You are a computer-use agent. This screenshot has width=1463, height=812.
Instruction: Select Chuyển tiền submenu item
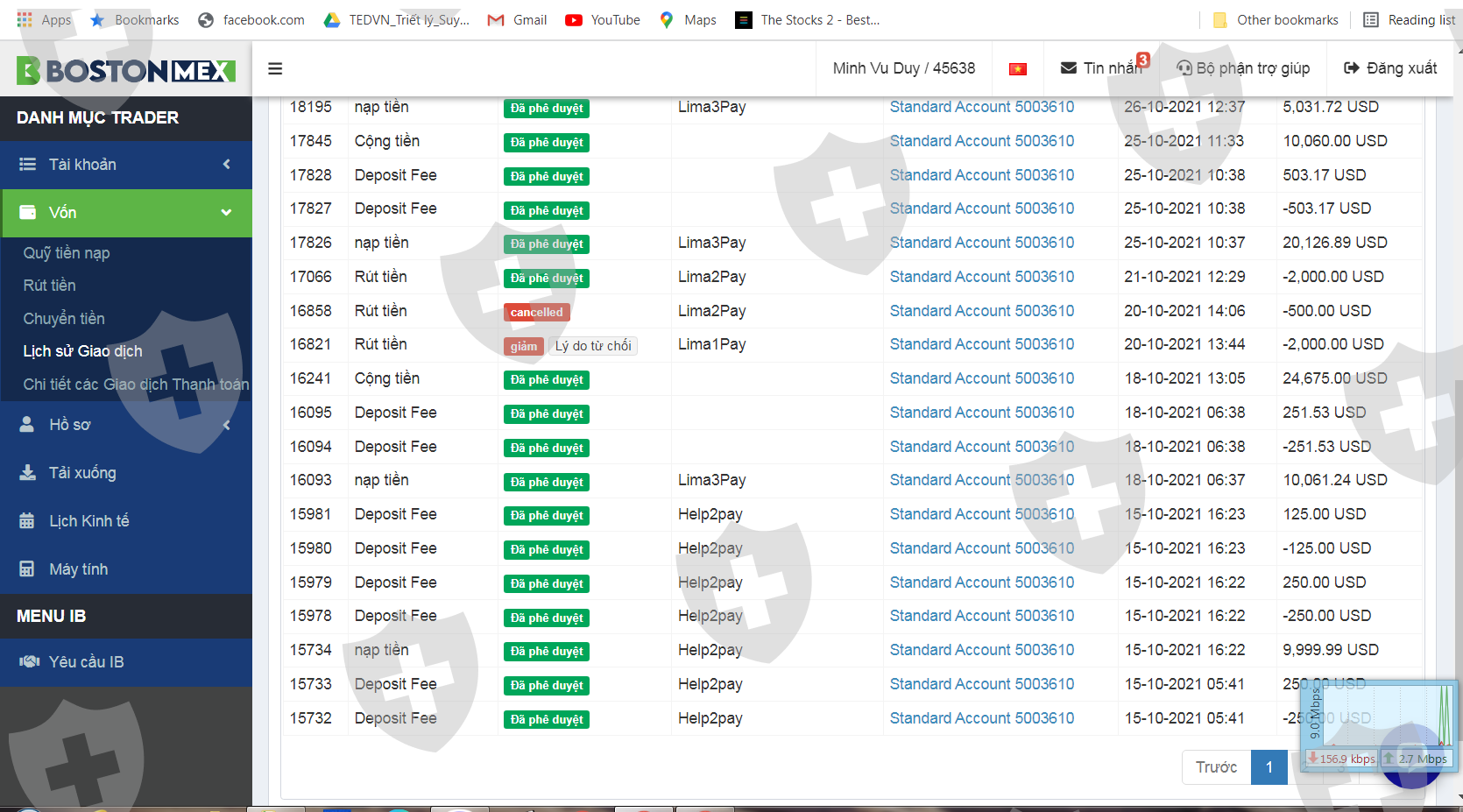tap(64, 319)
